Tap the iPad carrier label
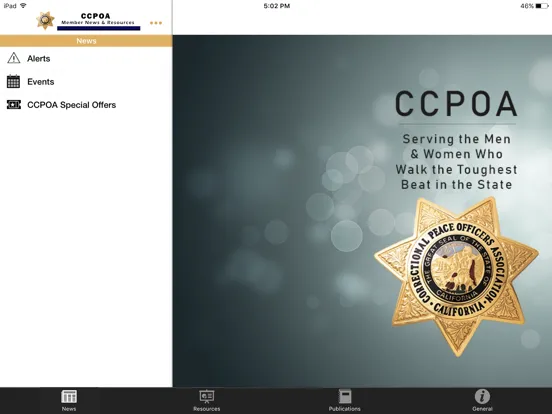552x414 pixels. point(10,6)
